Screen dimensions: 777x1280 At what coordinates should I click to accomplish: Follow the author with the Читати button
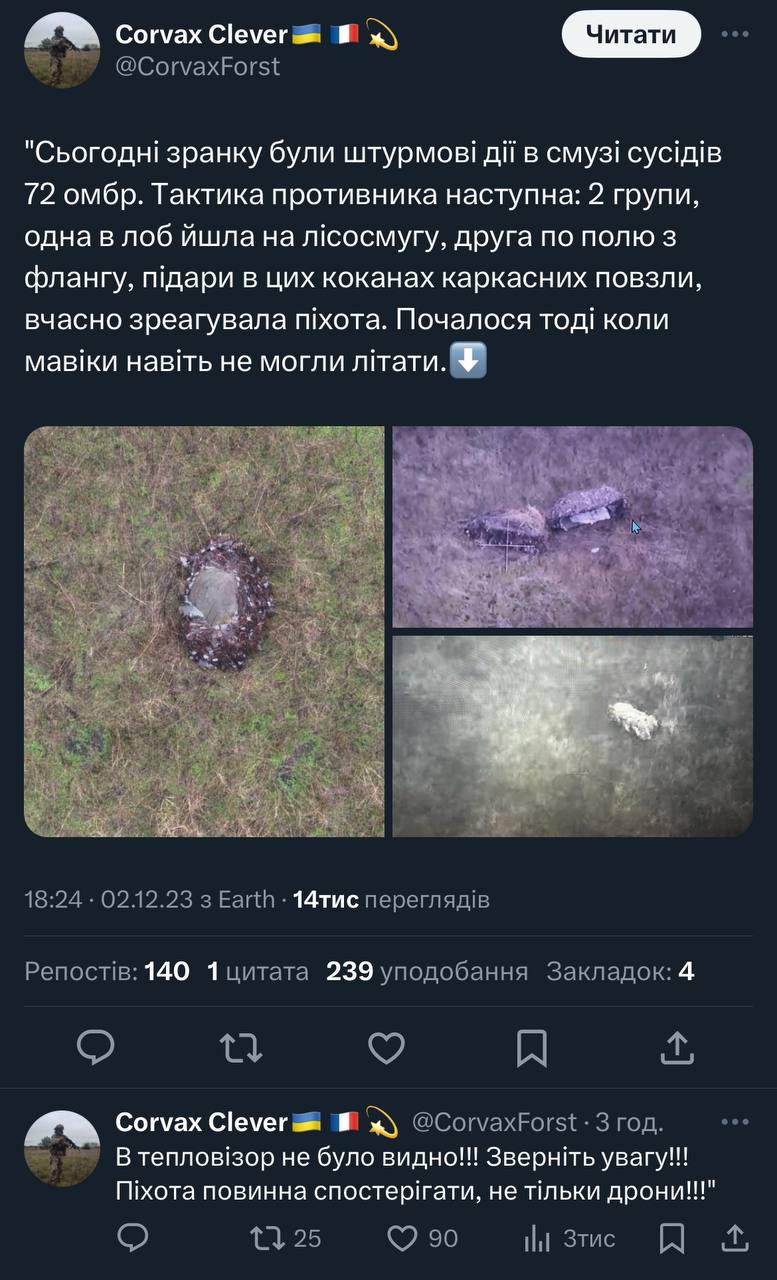click(631, 35)
